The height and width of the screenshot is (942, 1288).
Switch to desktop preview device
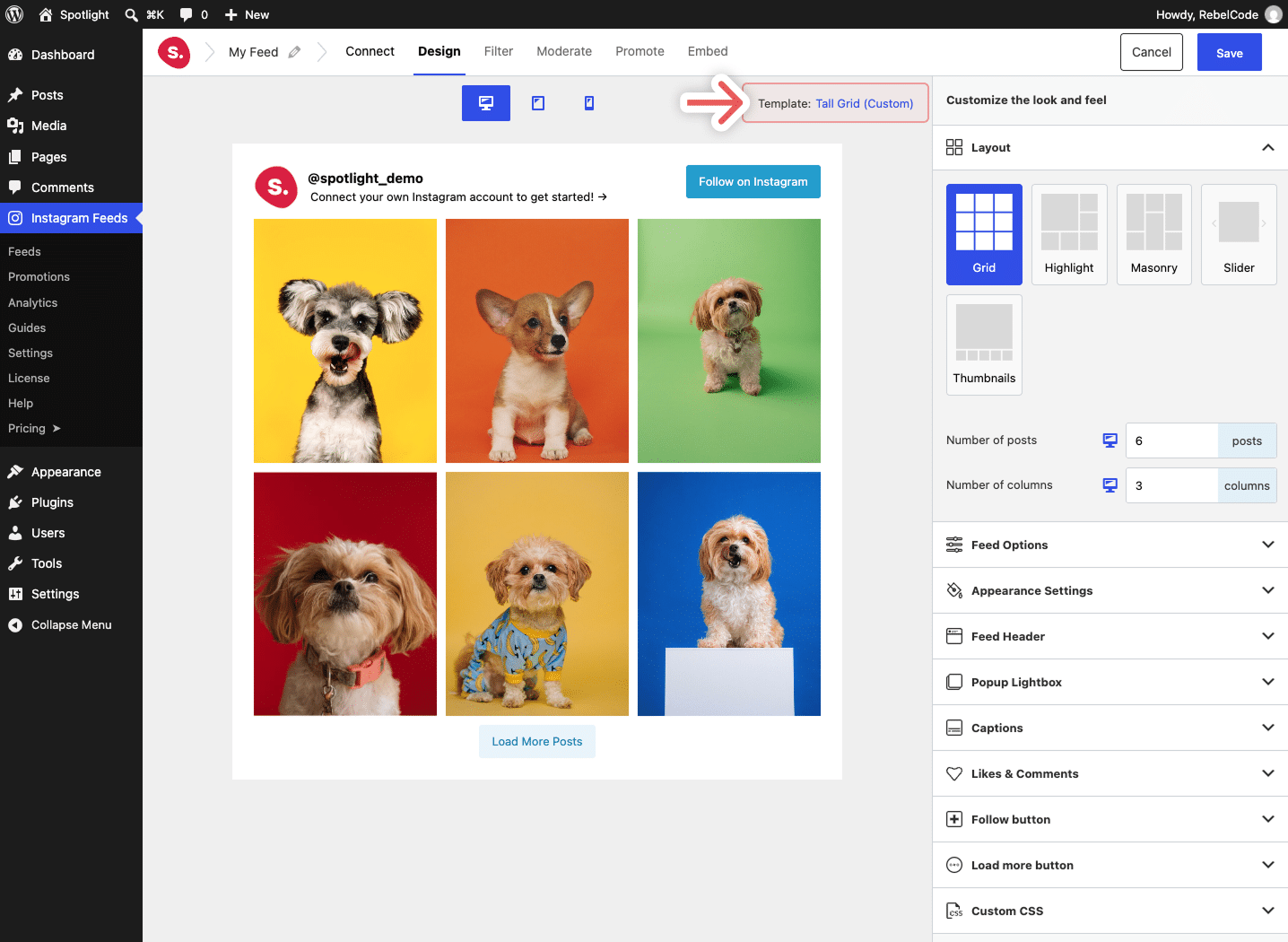486,103
